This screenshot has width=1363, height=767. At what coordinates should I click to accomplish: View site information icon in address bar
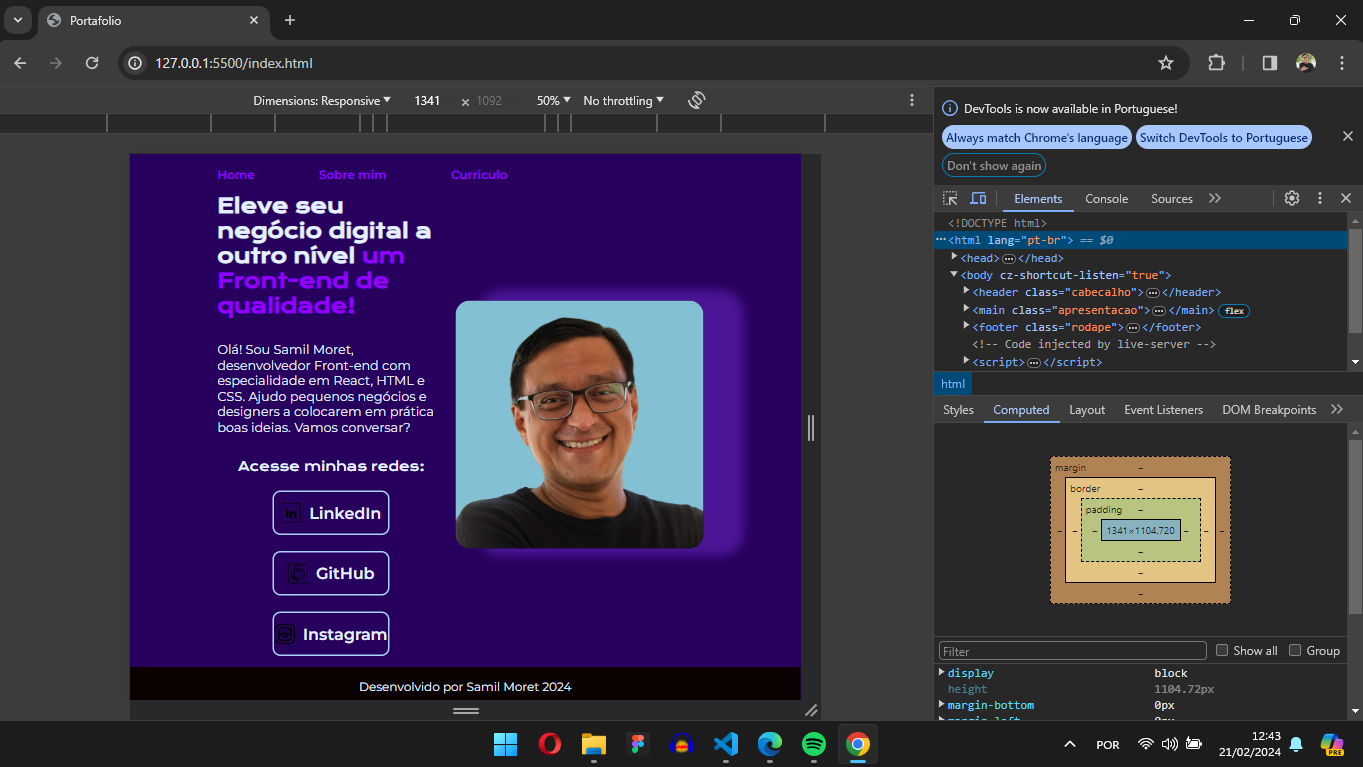point(137,63)
